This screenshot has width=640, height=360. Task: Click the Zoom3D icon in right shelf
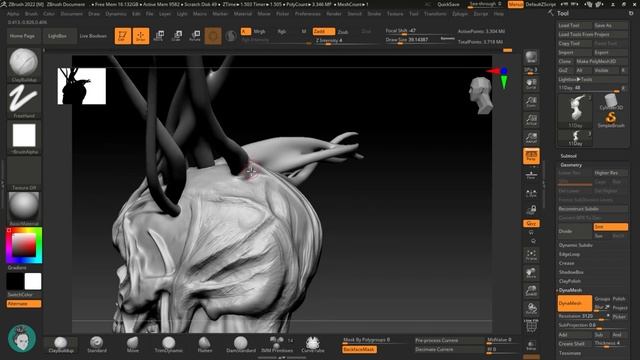(x=531, y=291)
